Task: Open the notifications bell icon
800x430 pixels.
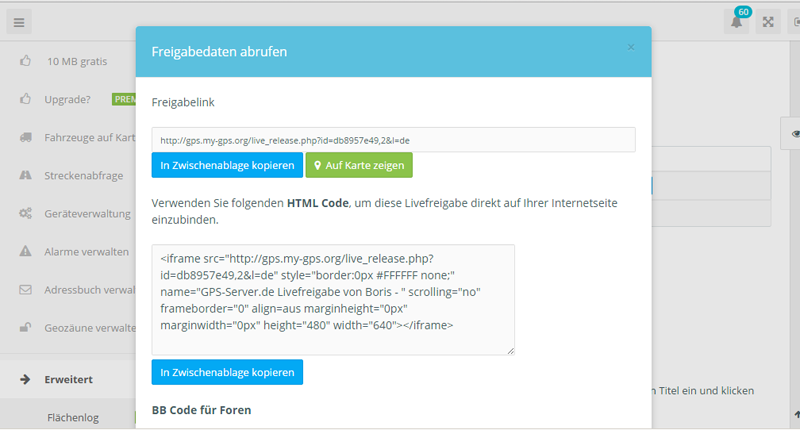Action: coord(737,22)
